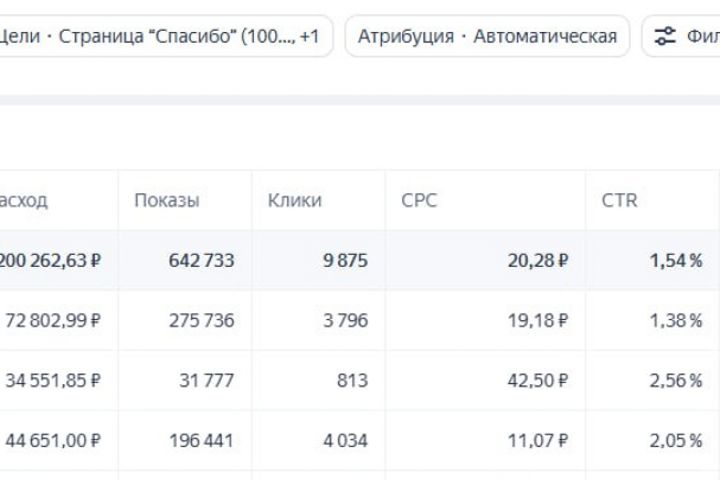The height and width of the screenshot is (480, 720).
Task: Select the total spend cell 200 262,63 ₽
Action: (50, 260)
